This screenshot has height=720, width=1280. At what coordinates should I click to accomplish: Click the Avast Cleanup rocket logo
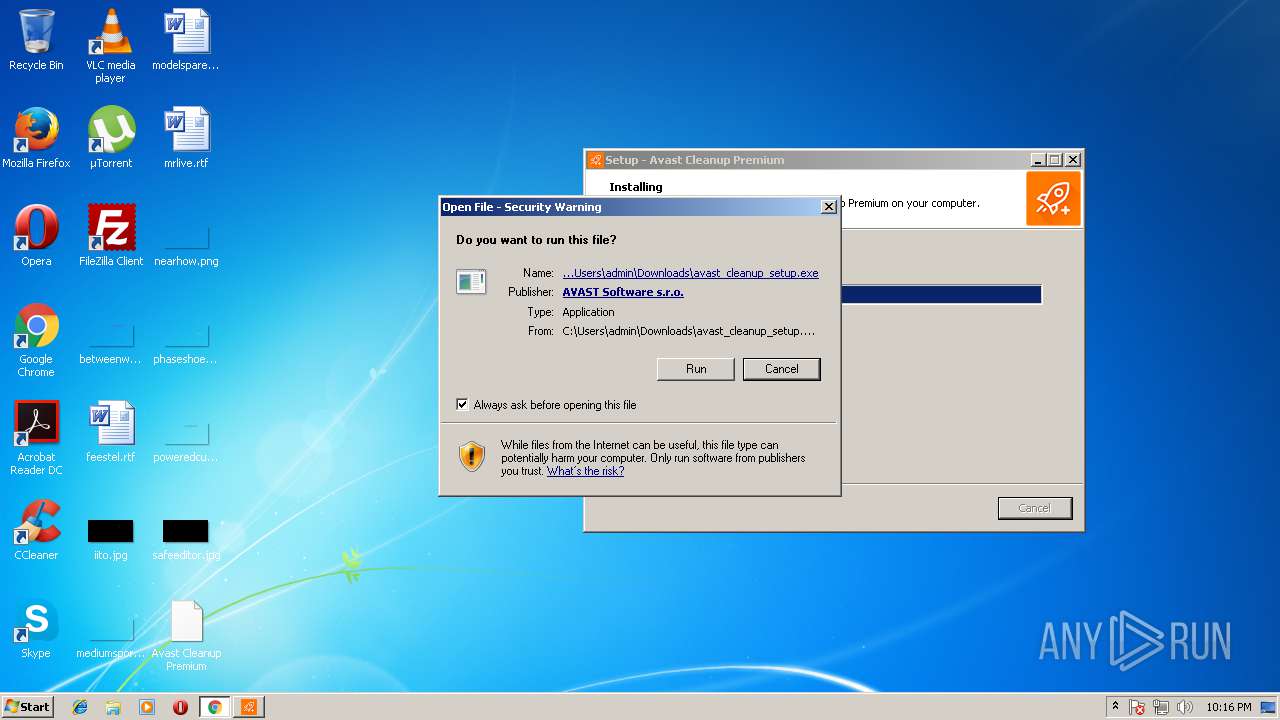click(1053, 198)
